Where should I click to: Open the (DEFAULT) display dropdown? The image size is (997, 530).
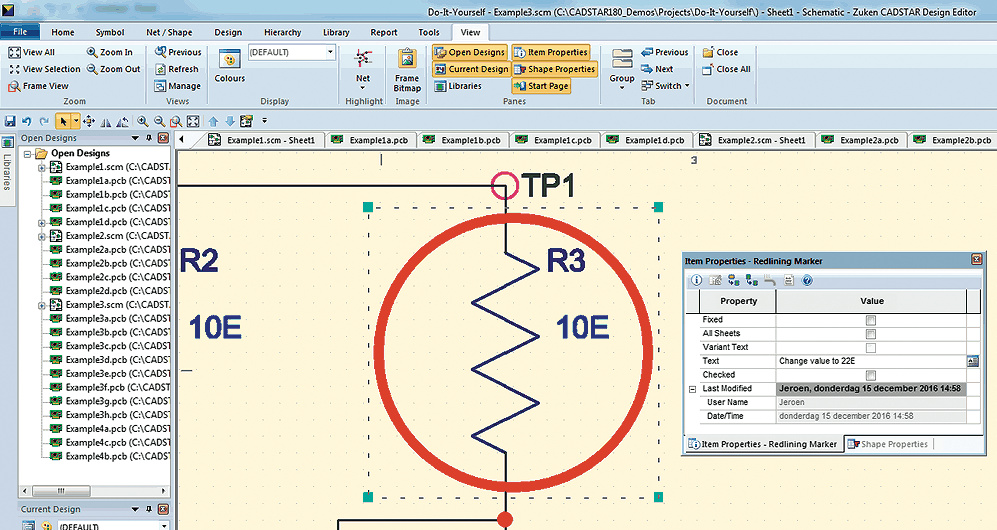tap(330, 52)
